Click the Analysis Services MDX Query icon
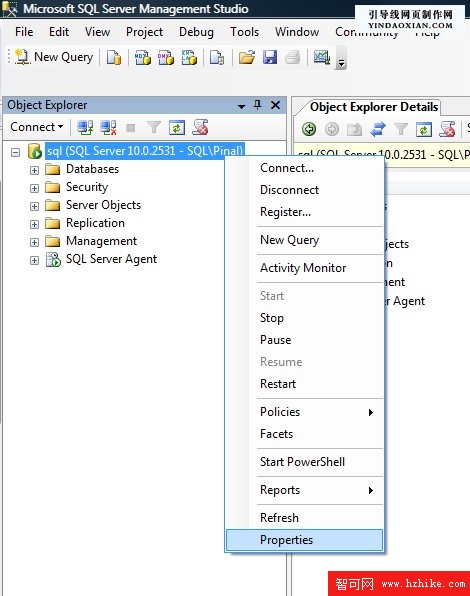This screenshot has height=596, width=470. [x=143, y=57]
